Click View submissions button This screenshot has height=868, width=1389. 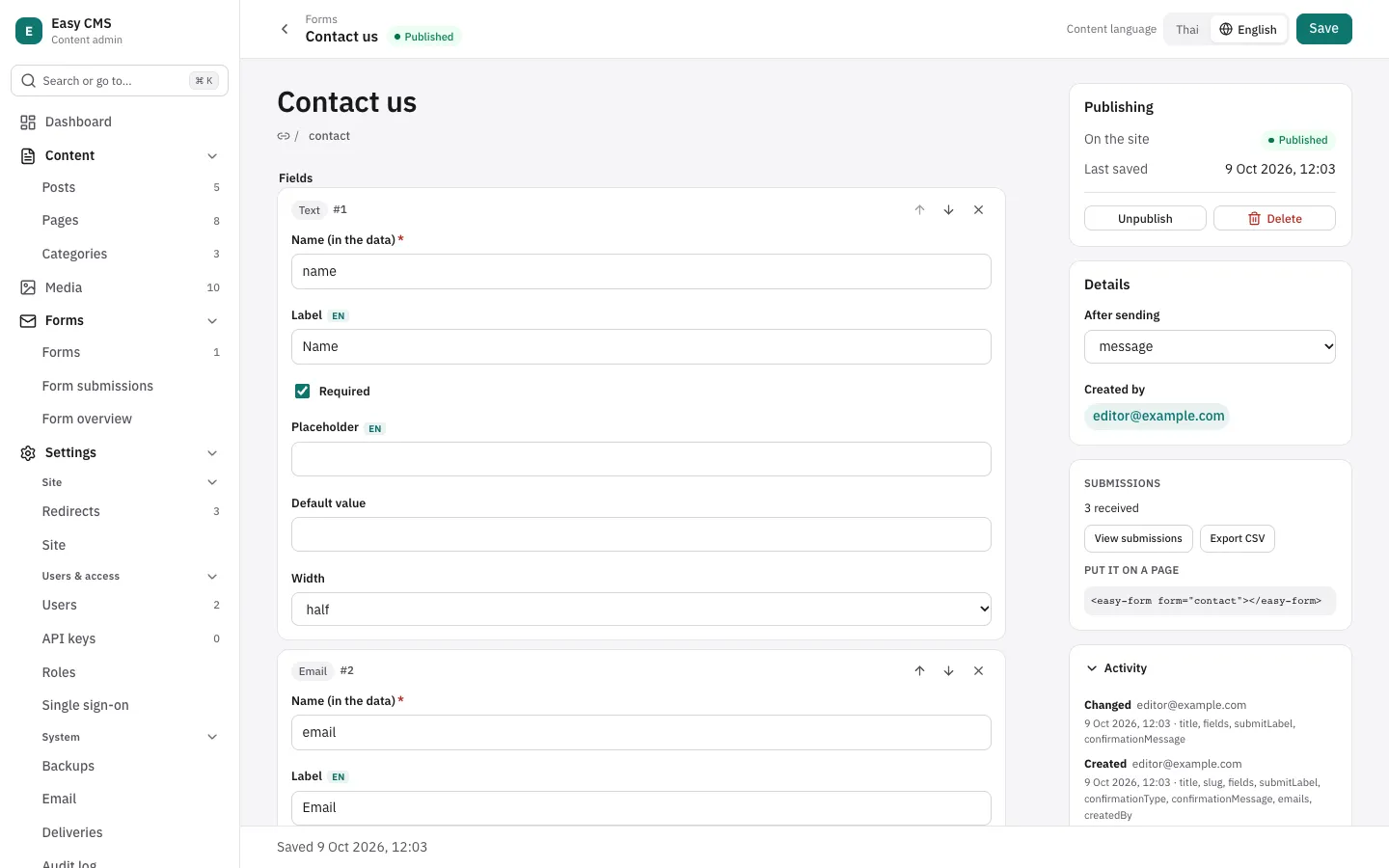tap(1138, 538)
